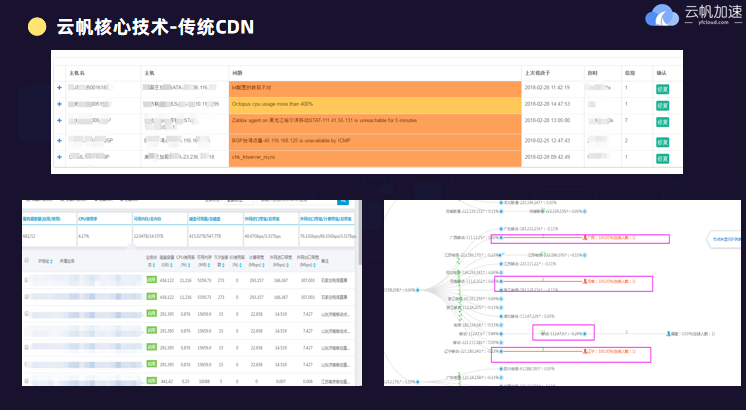Click the 问题 column header in alerts table
The height and width of the screenshot is (410, 746).
[237, 73]
